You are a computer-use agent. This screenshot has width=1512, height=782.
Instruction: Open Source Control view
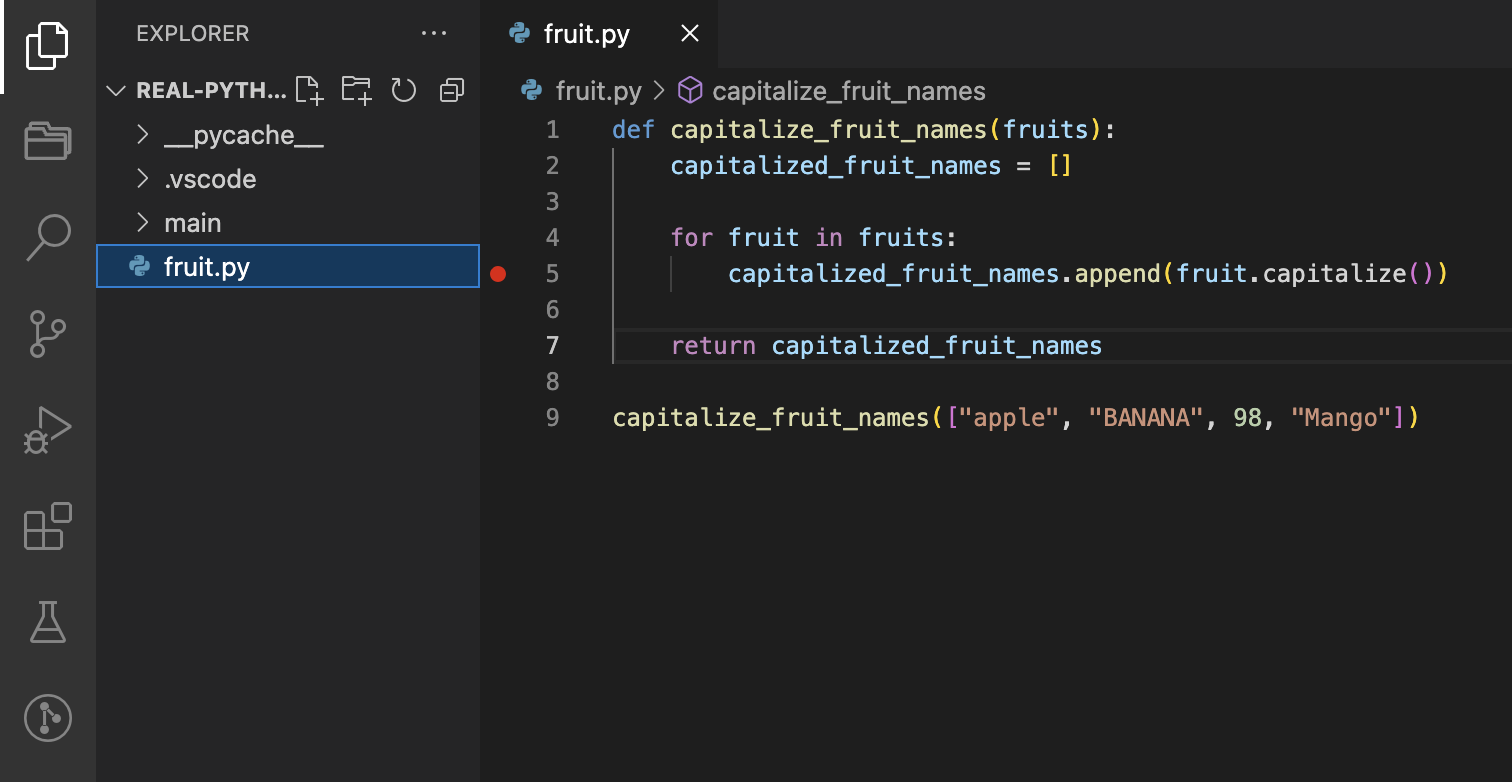pos(46,334)
